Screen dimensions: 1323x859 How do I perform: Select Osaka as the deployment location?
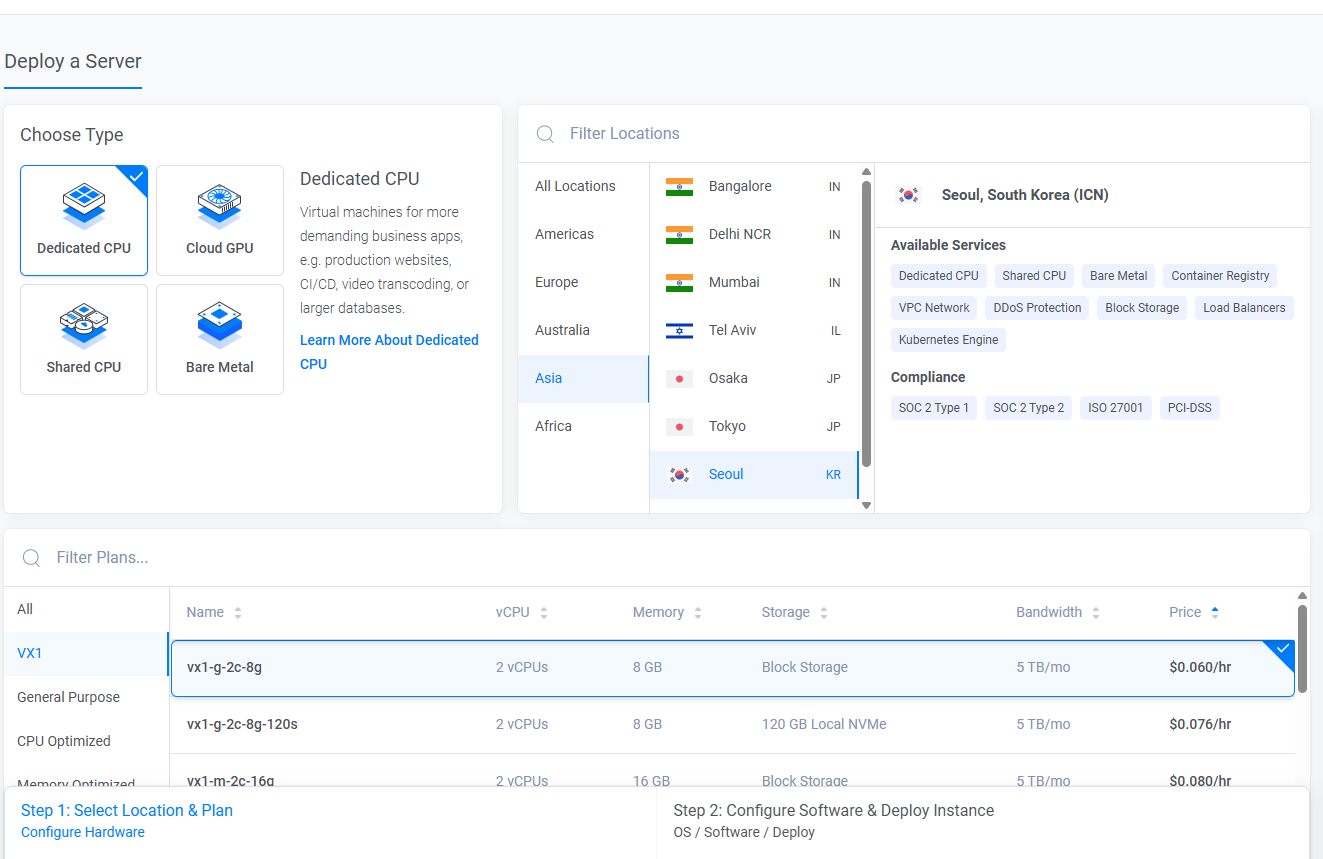(727, 379)
